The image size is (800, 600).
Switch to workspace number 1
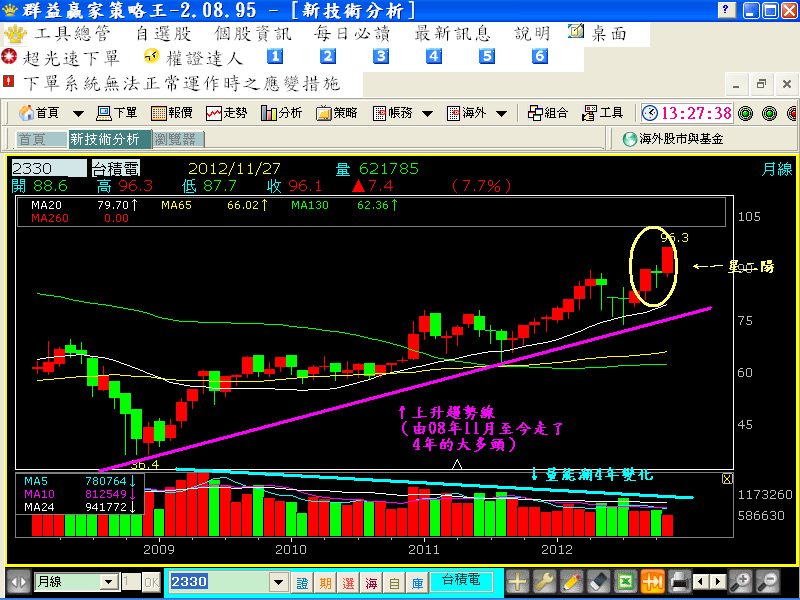pos(275,56)
